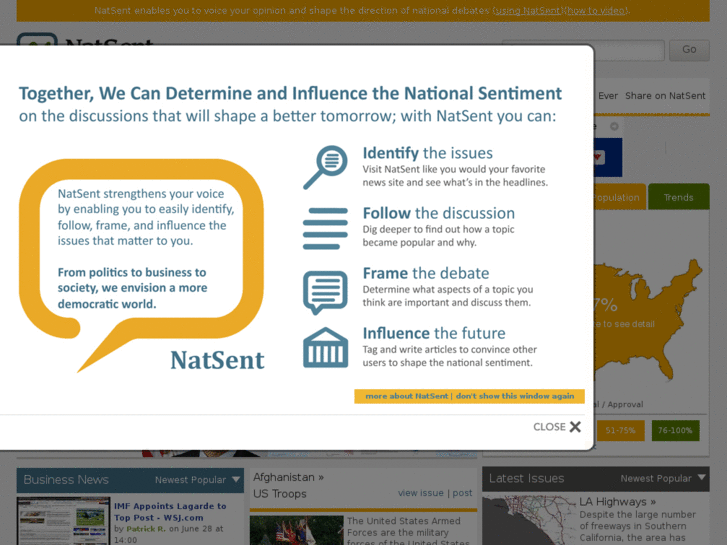Open Patrick R. author profile link
The height and width of the screenshot is (545, 727).
pos(146,529)
